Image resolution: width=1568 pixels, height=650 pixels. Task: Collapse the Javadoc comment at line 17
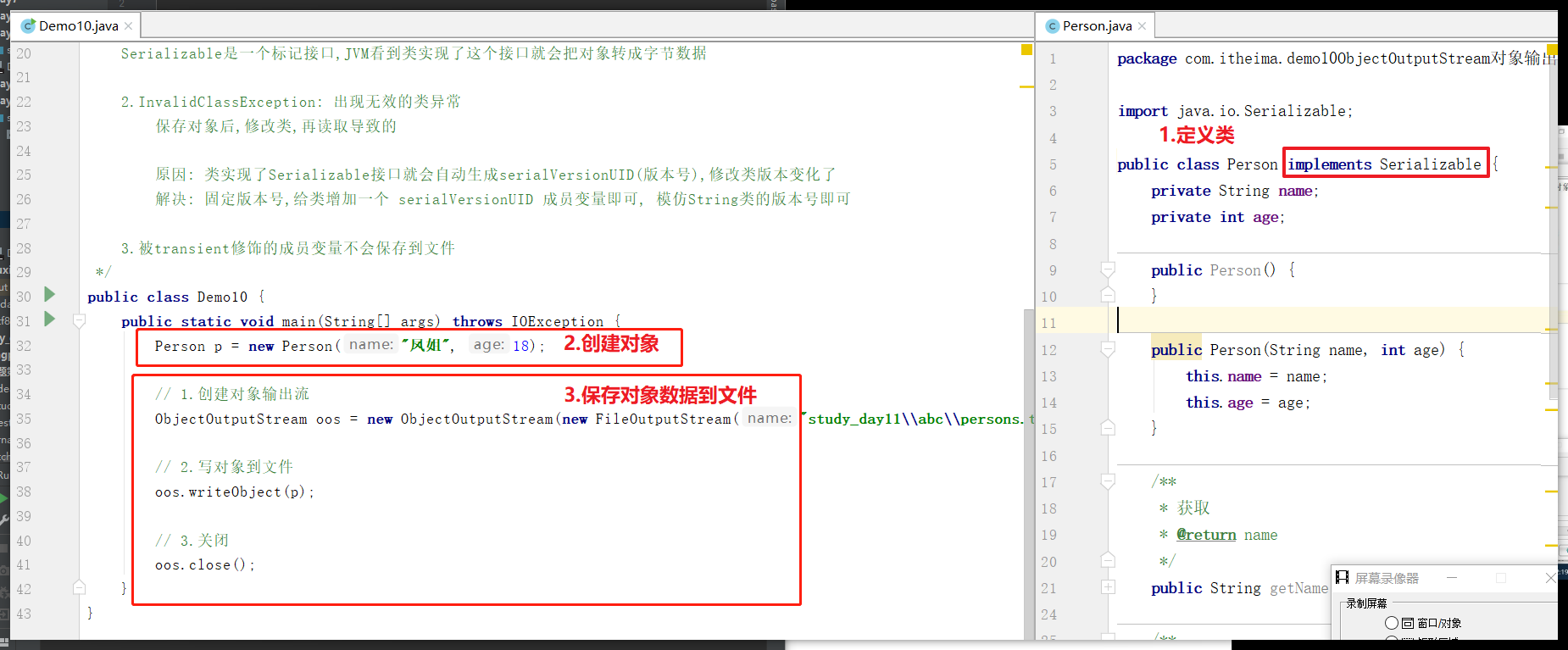pyautogui.click(x=1108, y=481)
